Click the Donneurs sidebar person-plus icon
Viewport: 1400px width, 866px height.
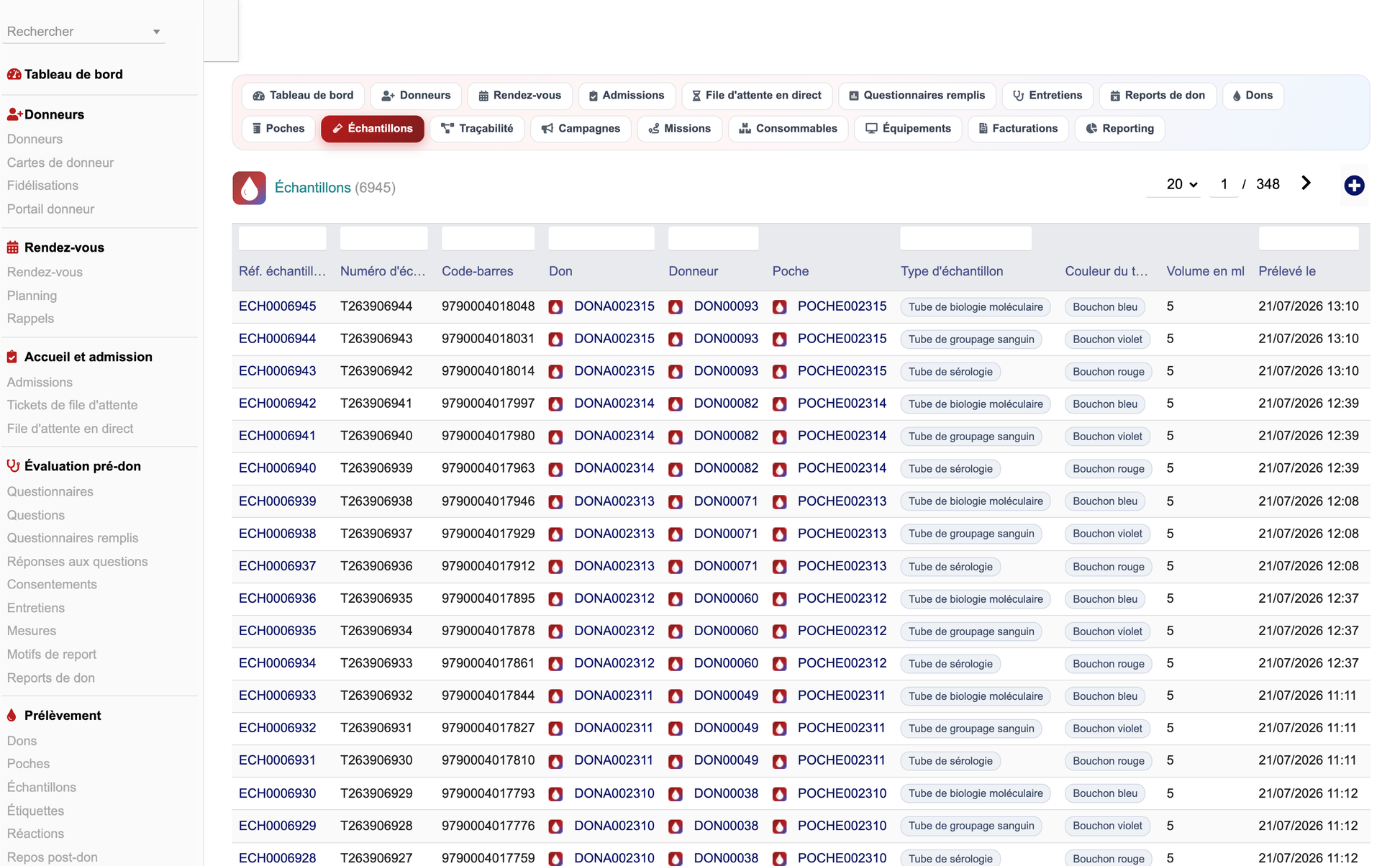point(15,114)
